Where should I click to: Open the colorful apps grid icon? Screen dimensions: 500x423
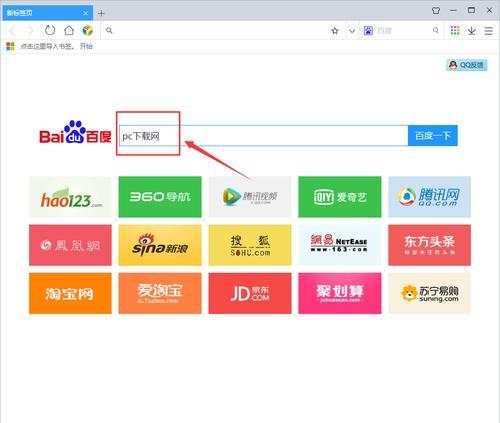455,30
